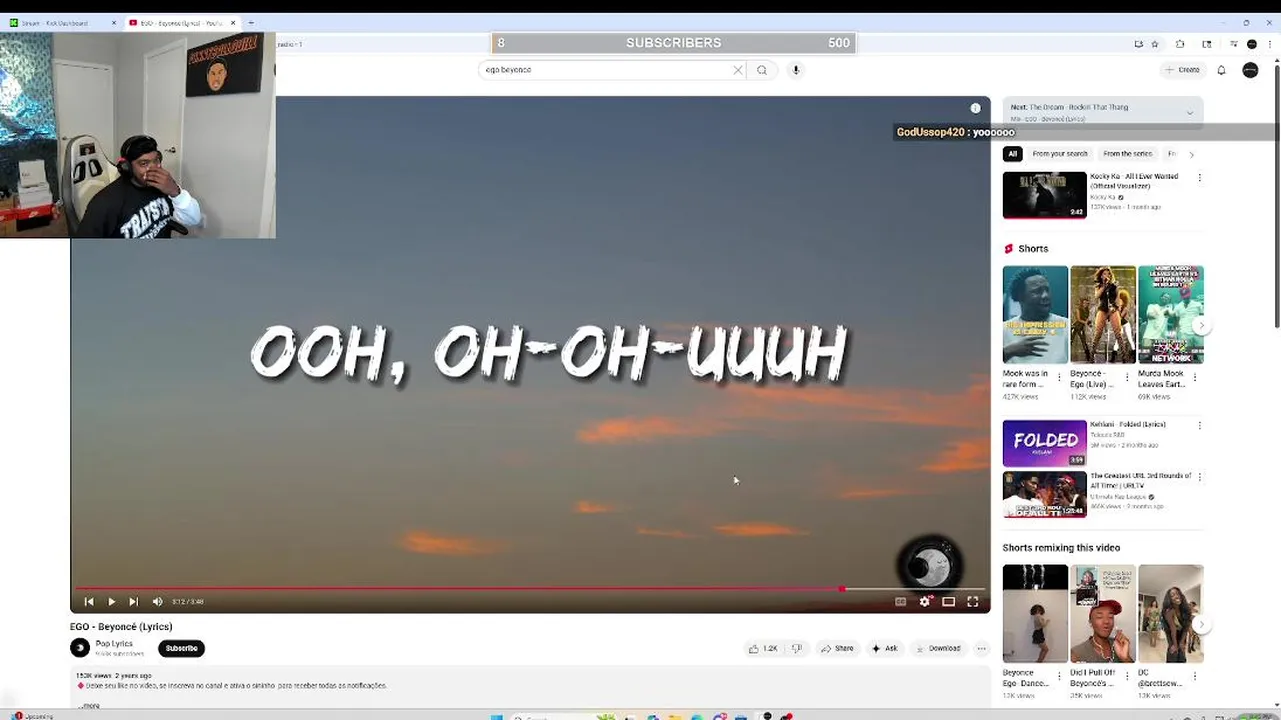Open a new browser tab
The width and height of the screenshot is (1281, 720).
250,23
